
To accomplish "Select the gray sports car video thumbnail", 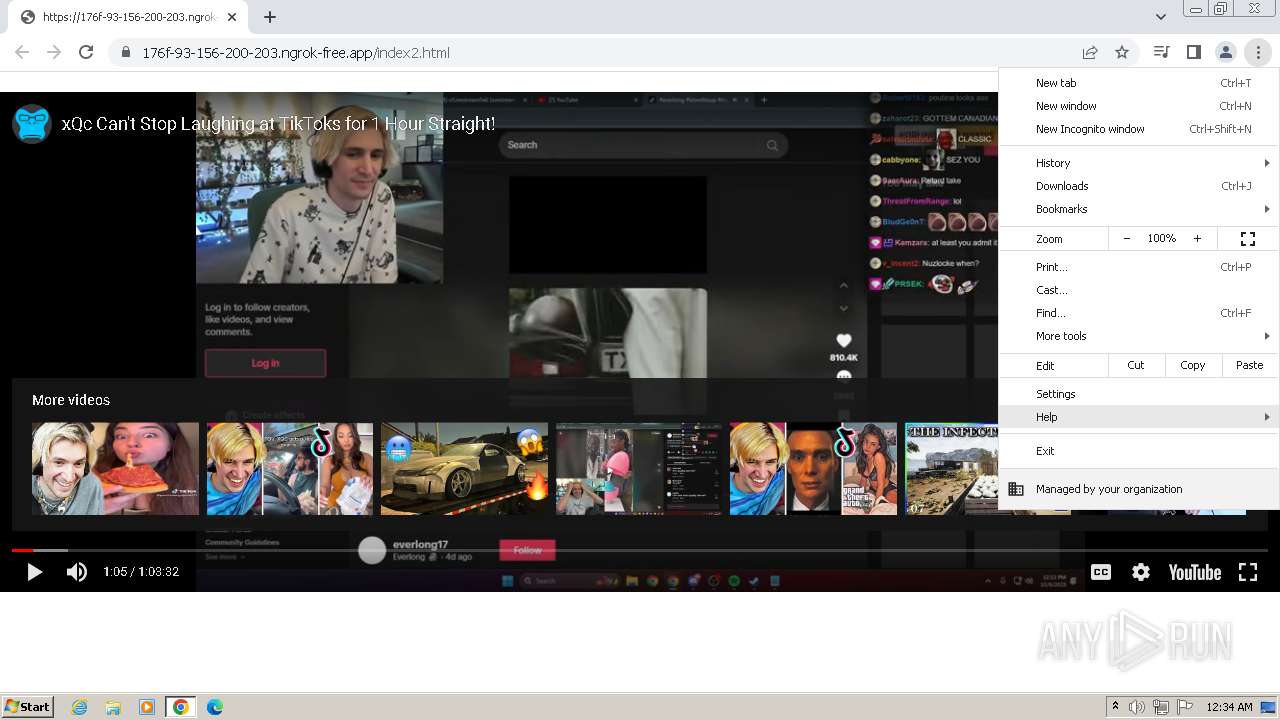I will (464, 468).
